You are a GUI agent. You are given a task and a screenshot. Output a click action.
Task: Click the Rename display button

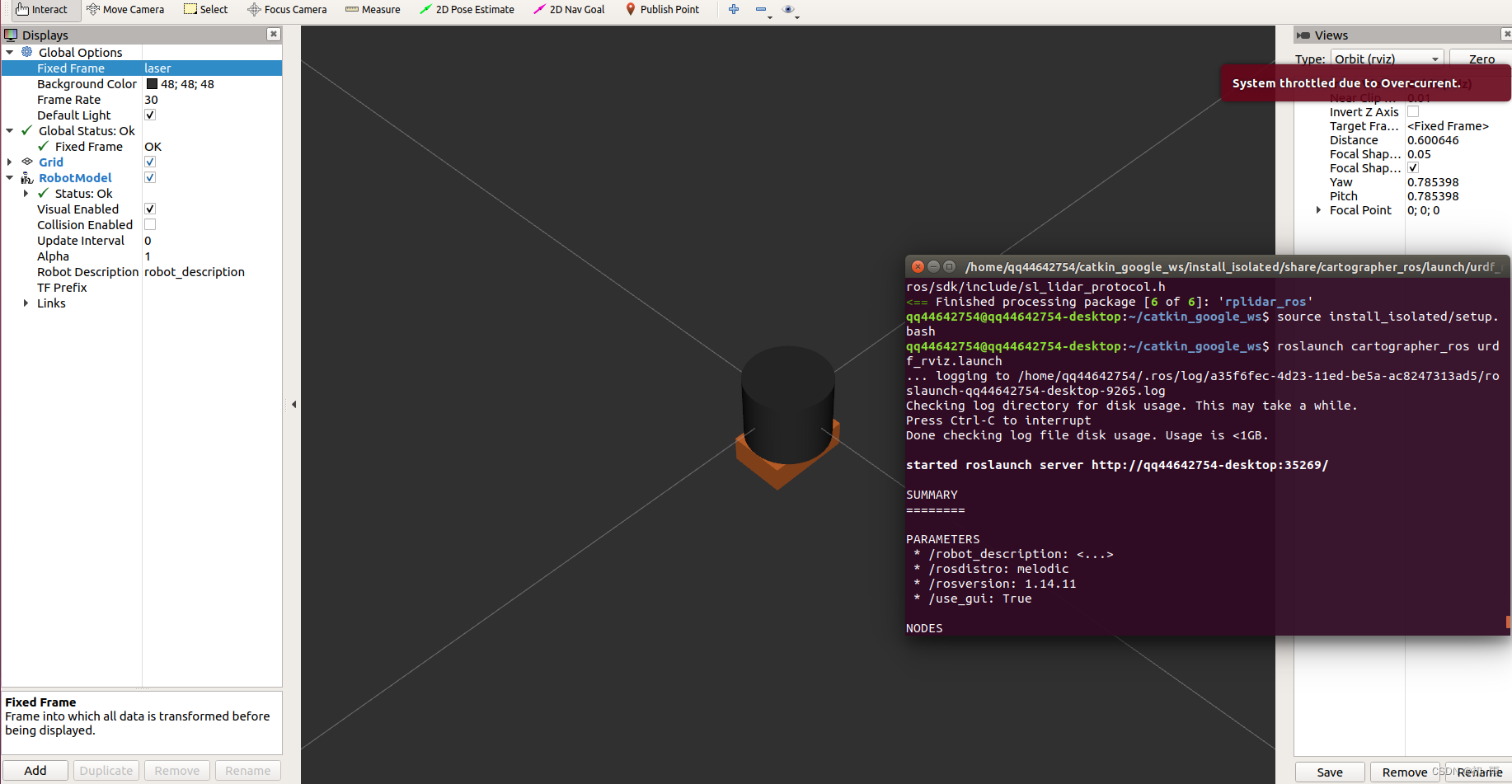click(x=248, y=770)
